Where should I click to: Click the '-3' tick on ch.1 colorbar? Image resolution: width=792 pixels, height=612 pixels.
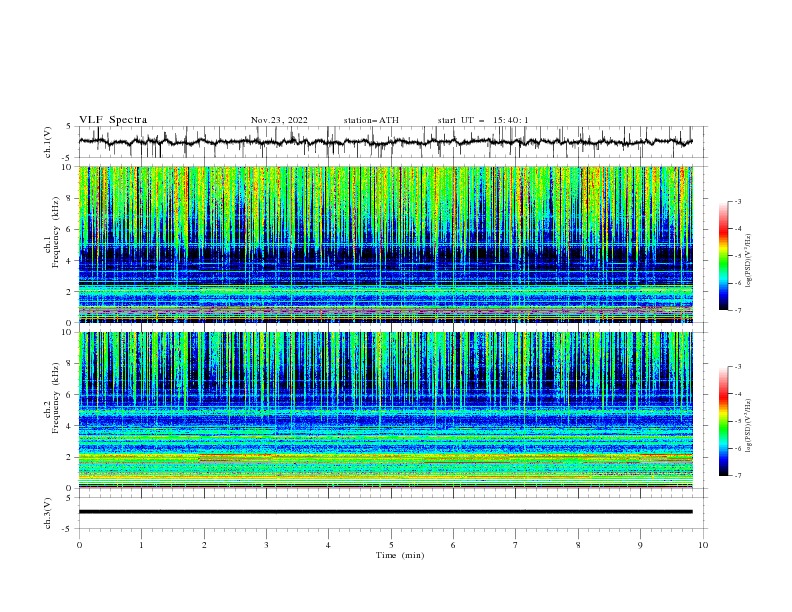pos(738,201)
